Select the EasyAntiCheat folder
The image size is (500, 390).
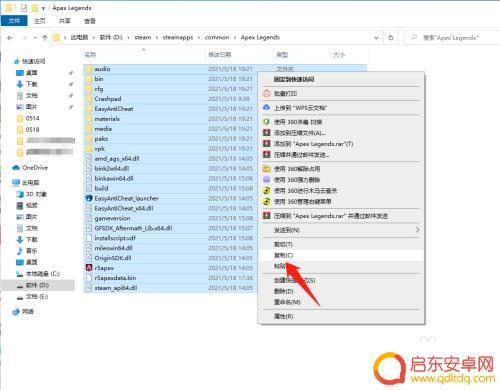pyautogui.click(x=114, y=109)
